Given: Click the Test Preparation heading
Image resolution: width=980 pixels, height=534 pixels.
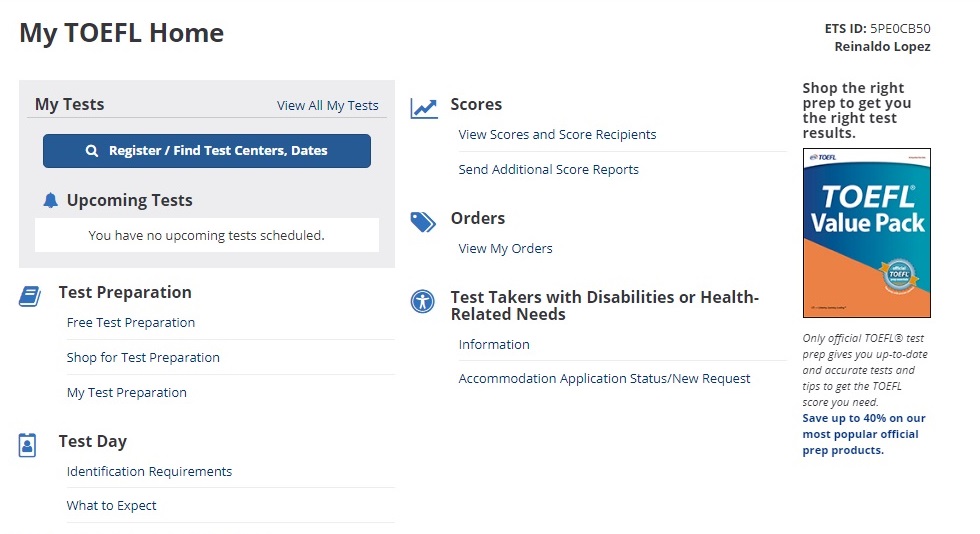Looking at the screenshot, I should (x=125, y=293).
